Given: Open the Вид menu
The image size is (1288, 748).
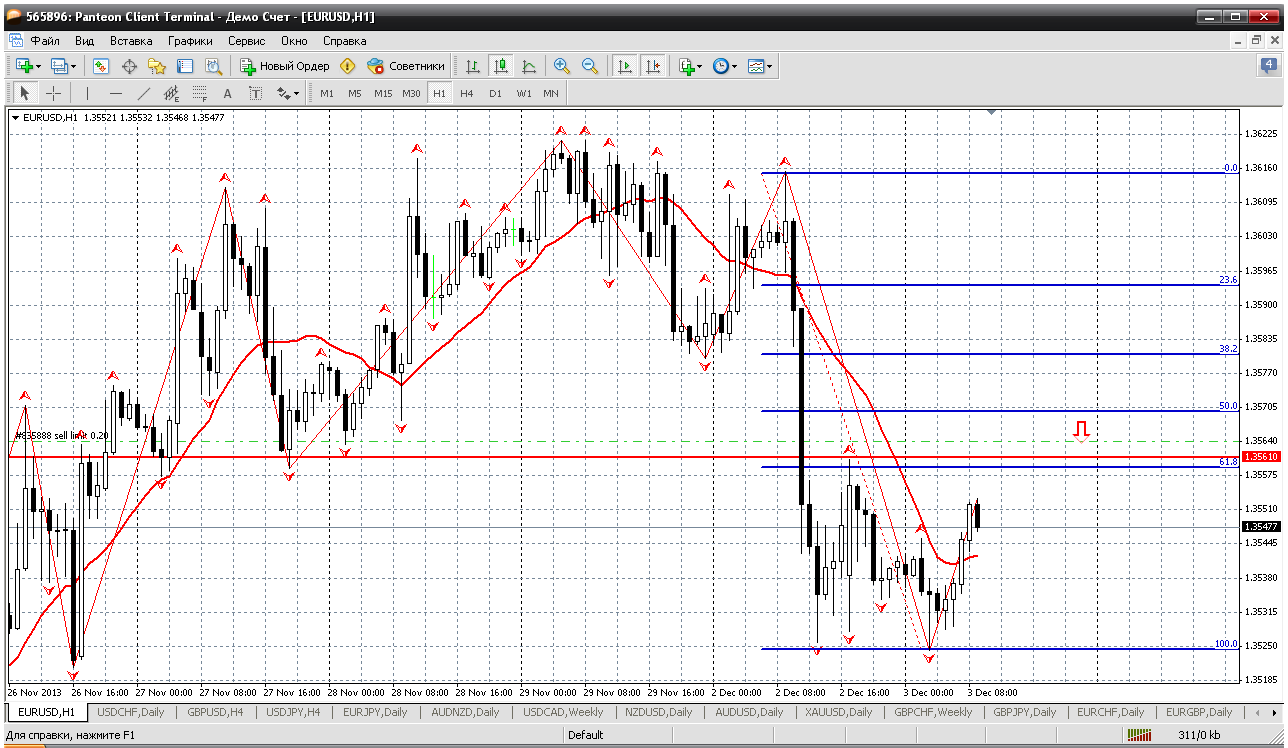Looking at the screenshot, I should (x=85, y=41).
